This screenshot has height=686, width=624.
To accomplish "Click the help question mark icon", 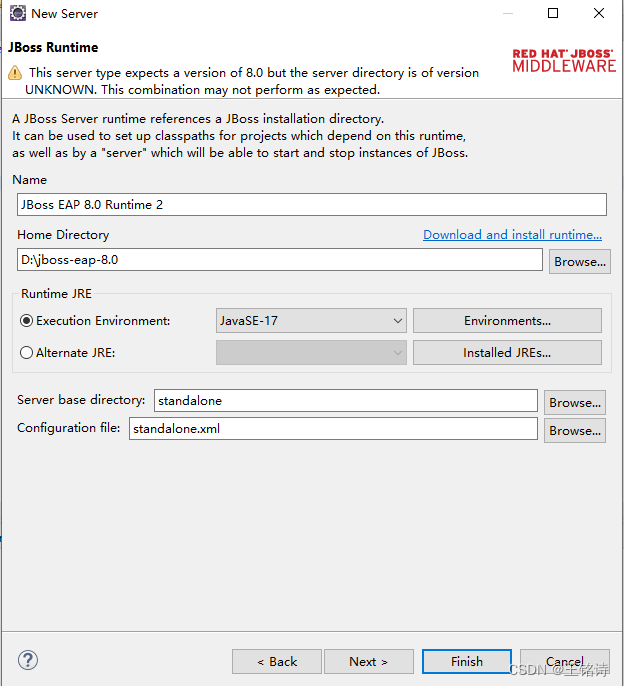I will click(x=28, y=660).
